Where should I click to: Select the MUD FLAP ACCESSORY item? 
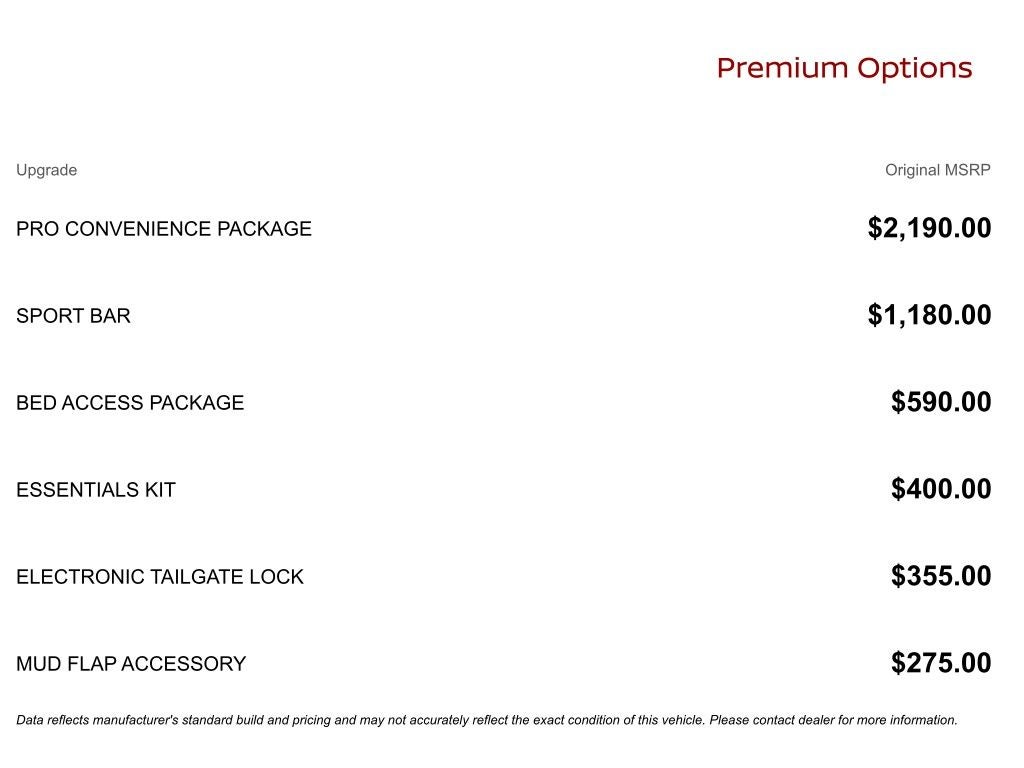pos(131,664)
